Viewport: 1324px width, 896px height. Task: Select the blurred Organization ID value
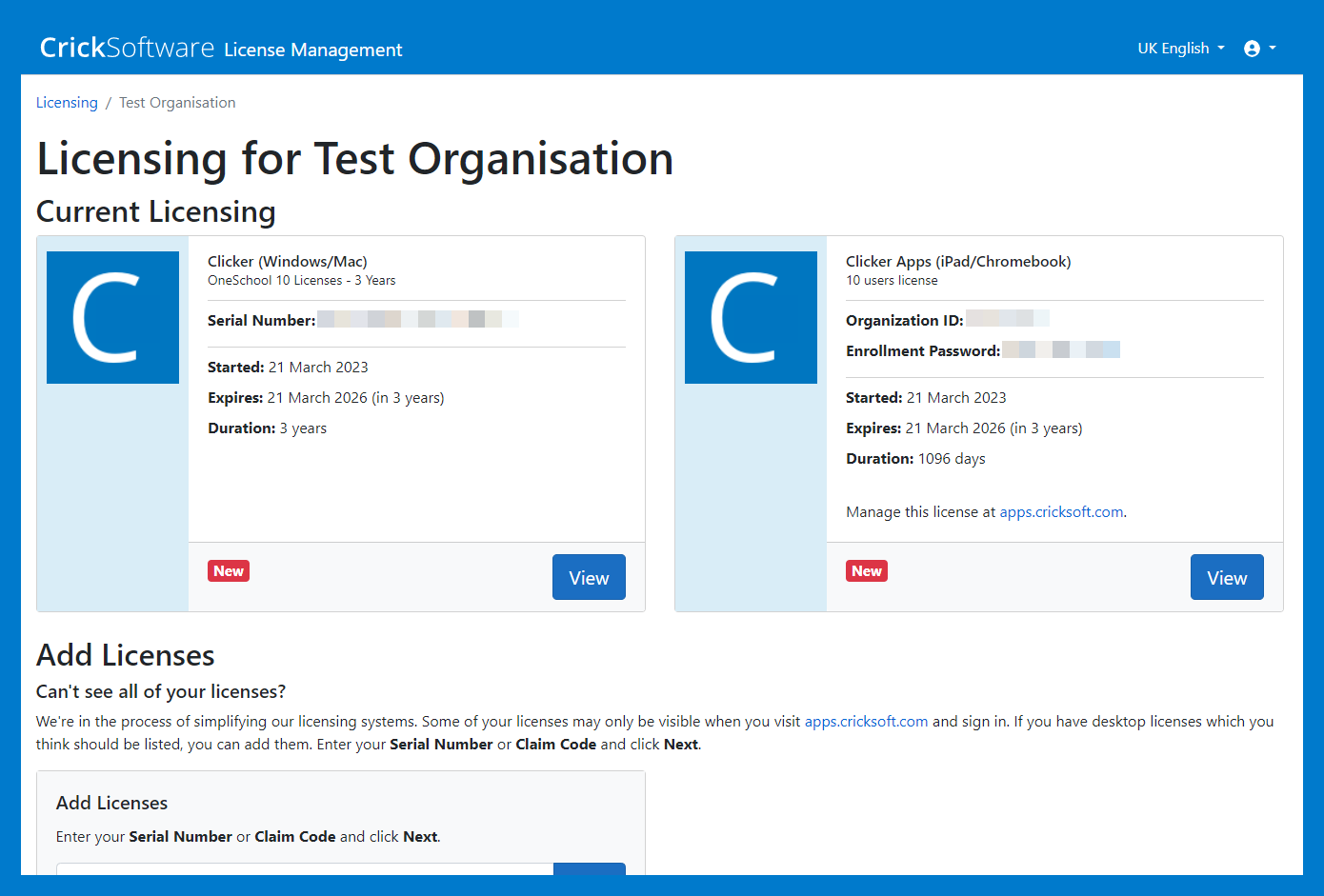pos(1007,319)
